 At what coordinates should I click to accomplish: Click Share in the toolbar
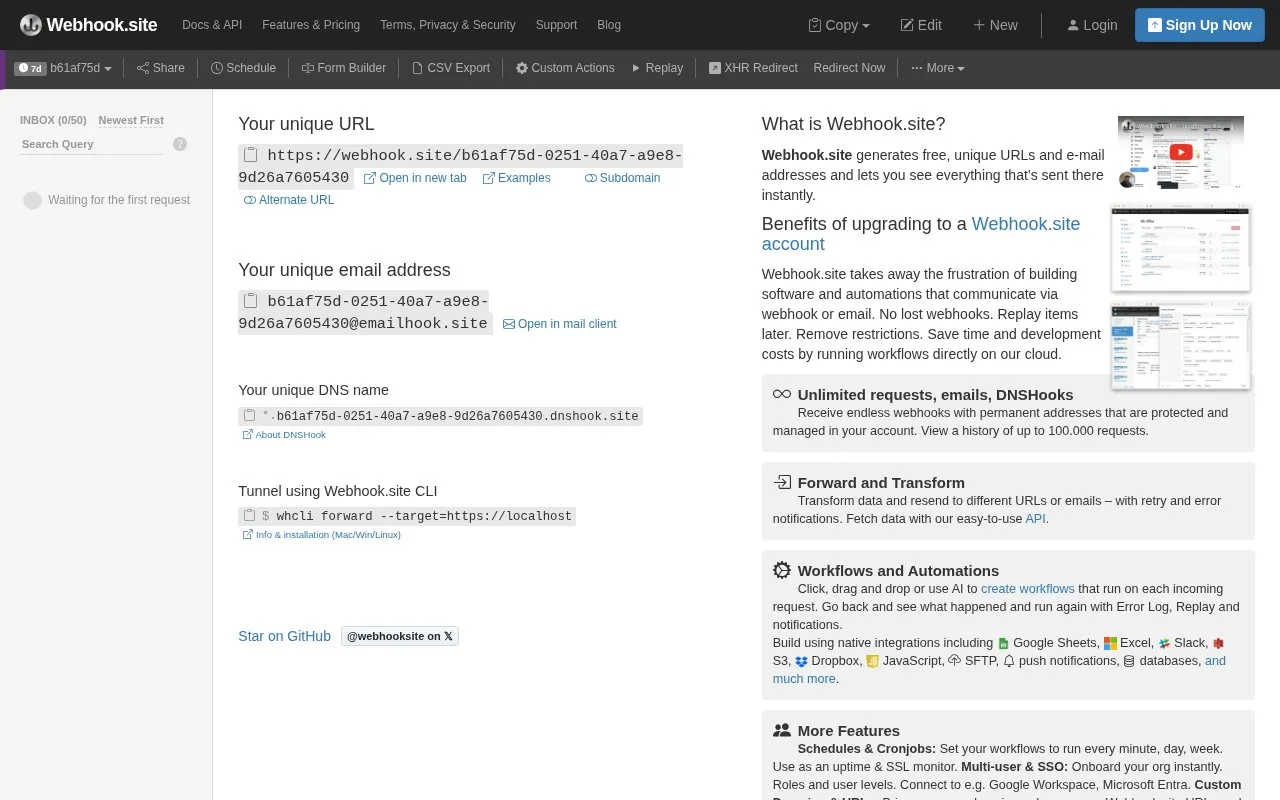(161, 68)
